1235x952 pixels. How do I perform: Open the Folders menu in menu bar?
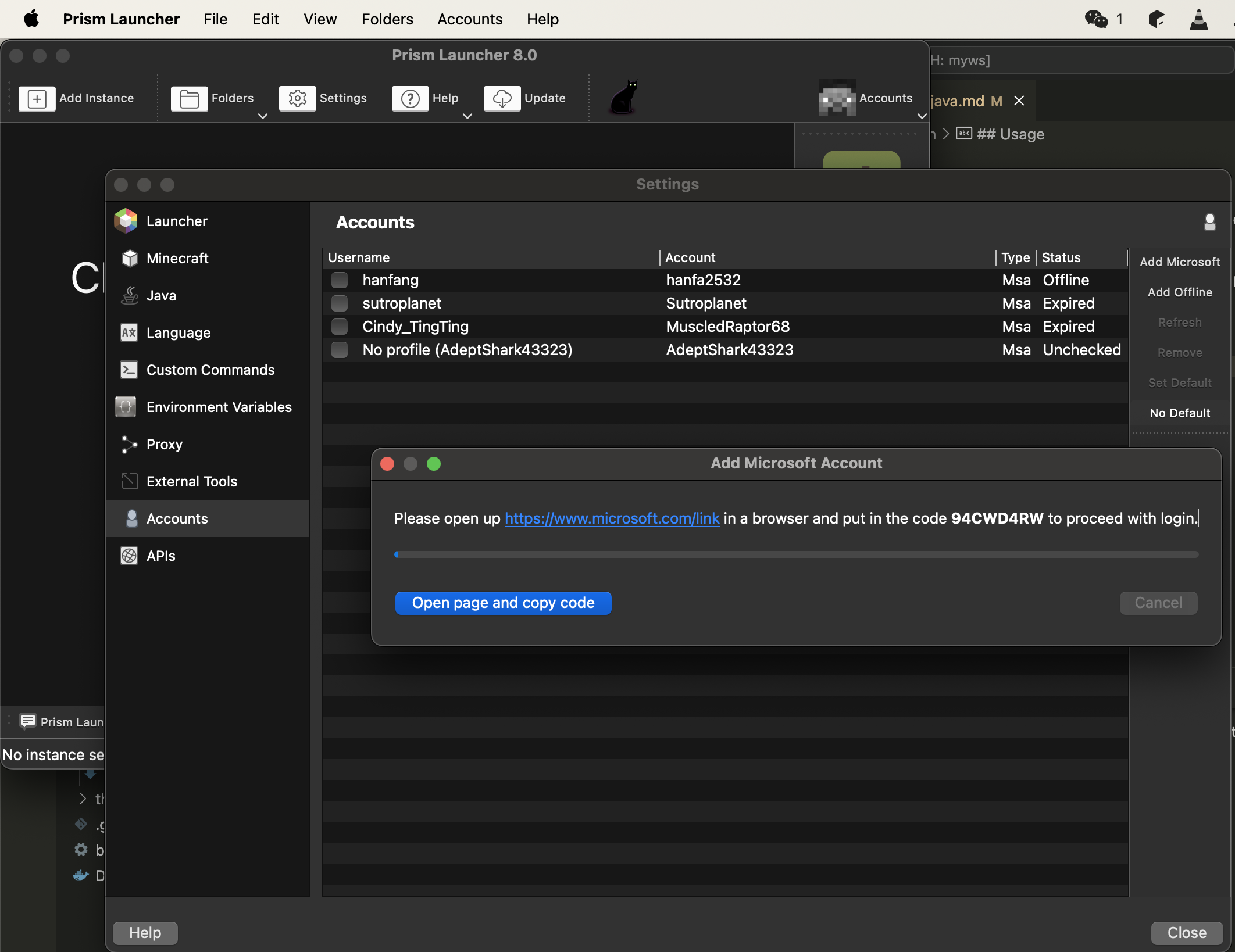(x=387, y=19)
